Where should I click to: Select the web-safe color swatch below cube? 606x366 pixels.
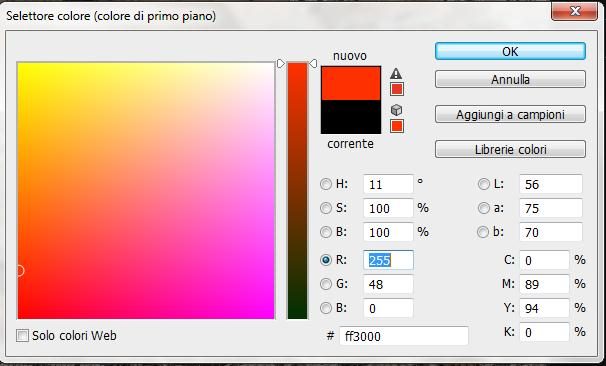(x=397, y=126)
